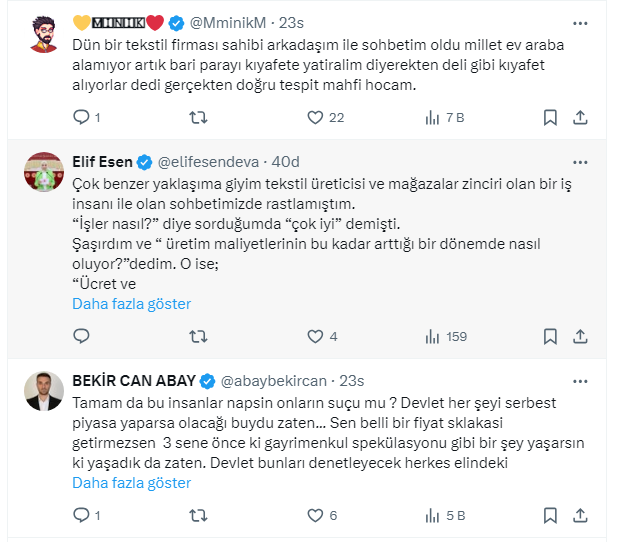Reply to MminikM's tweet

click(82, 117)
